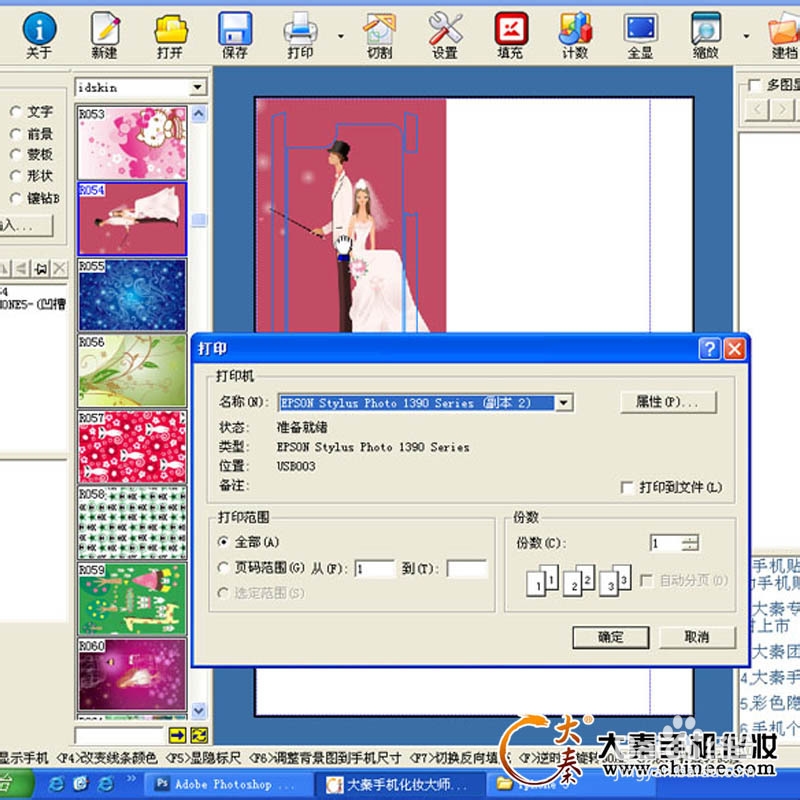Click the 填充 (Fill) red icon

click(x=510, y=35)
